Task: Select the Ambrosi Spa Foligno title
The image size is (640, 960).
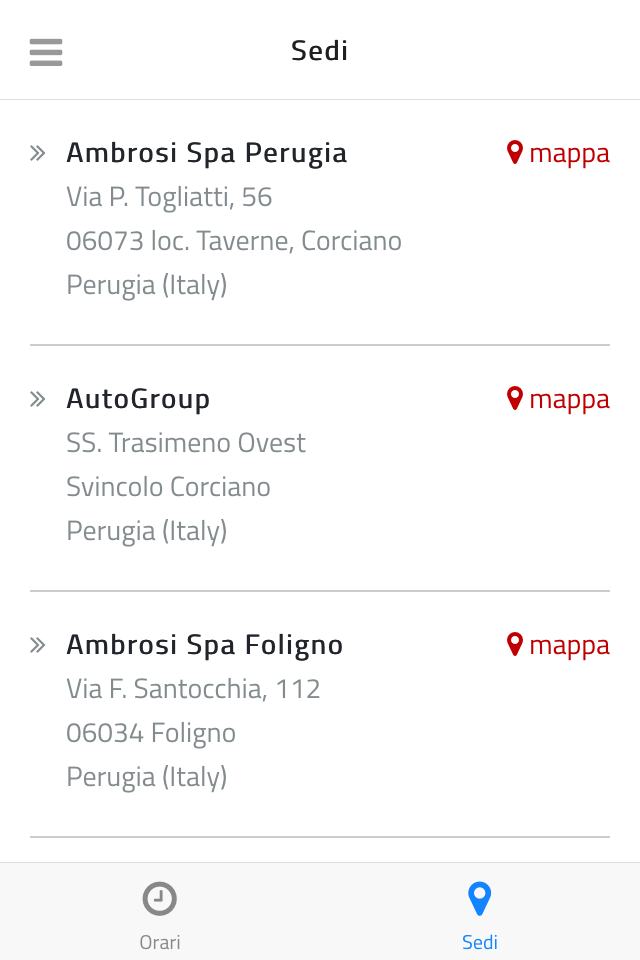Action: click(204, 645)
